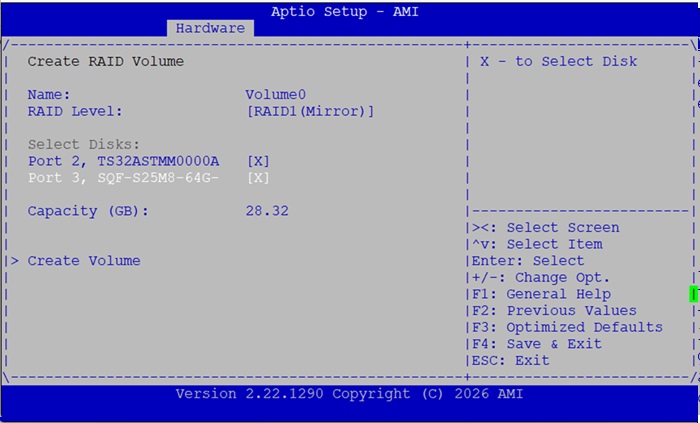This screenshot has height=423, width=700.
Task: Click the Name: label
Action: point(49,95)
